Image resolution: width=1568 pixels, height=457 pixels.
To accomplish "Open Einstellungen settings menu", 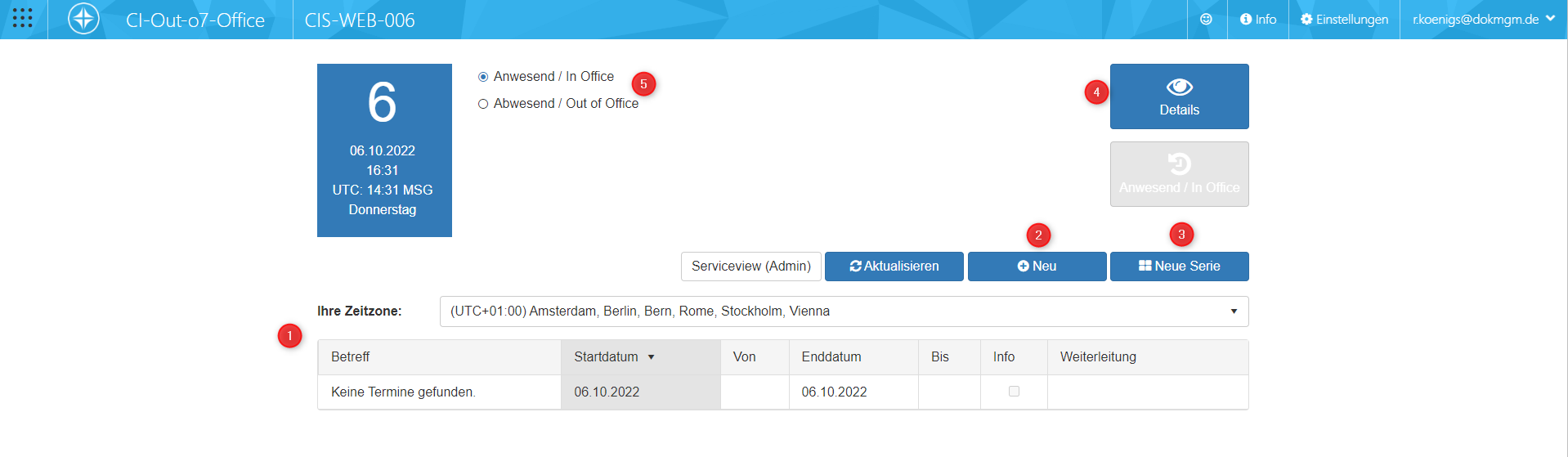I will click(x=1344, y=19).
